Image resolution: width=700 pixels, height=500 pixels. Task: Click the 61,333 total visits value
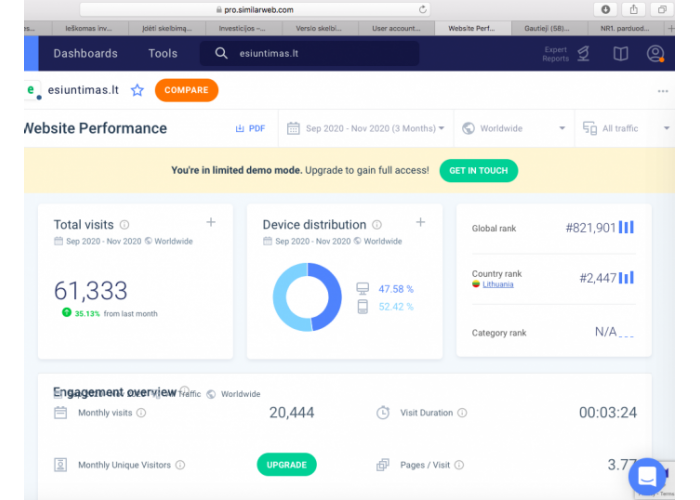coord(91,291)
